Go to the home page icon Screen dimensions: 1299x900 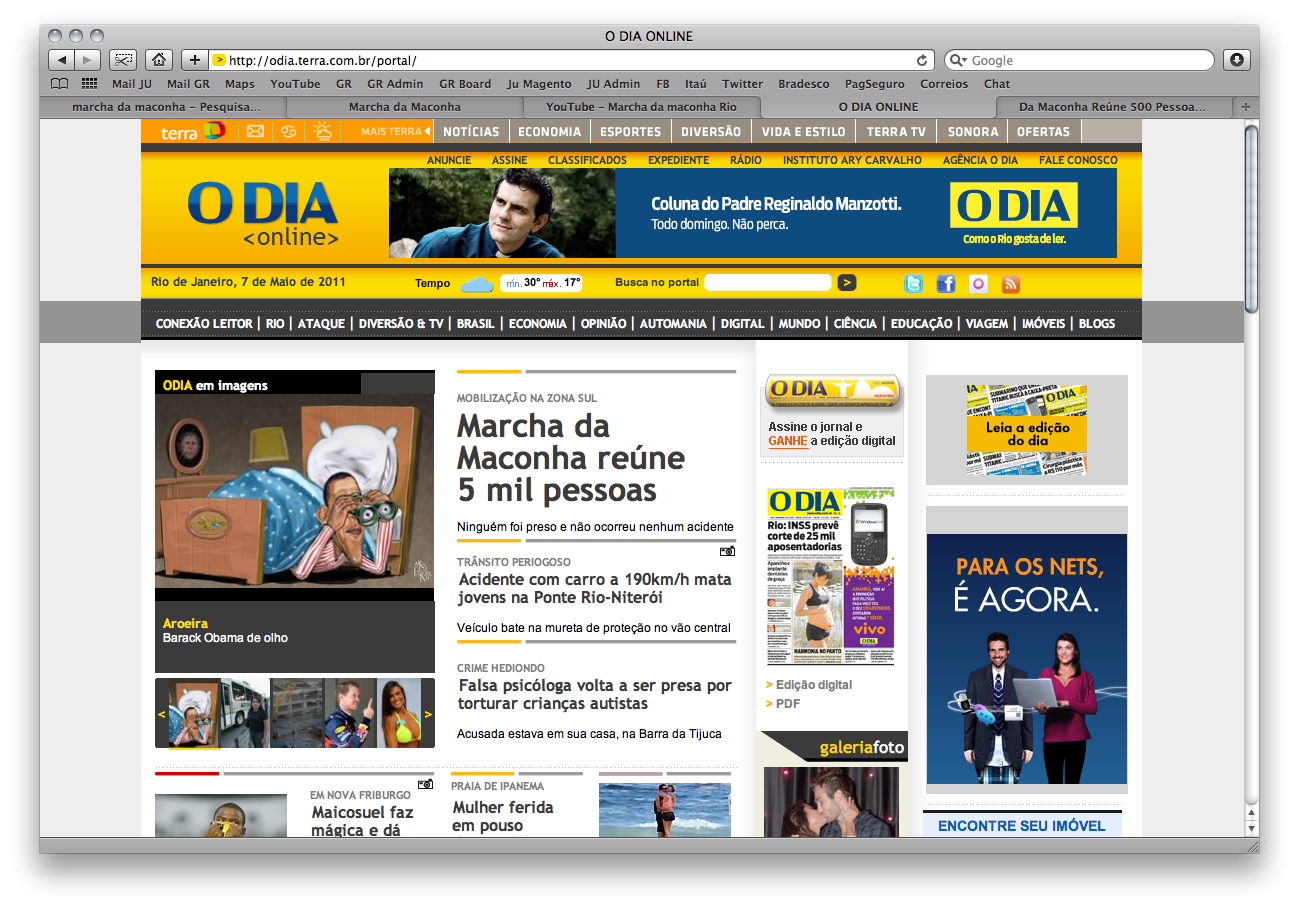[x=158, y=60]
